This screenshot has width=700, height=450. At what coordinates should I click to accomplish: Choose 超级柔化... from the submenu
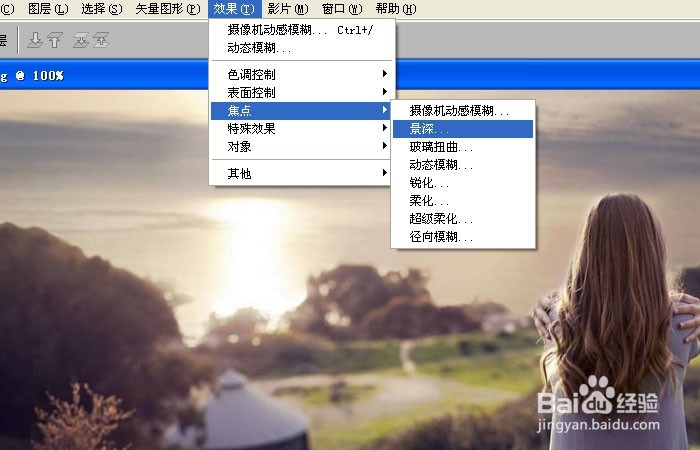(463, 219)
